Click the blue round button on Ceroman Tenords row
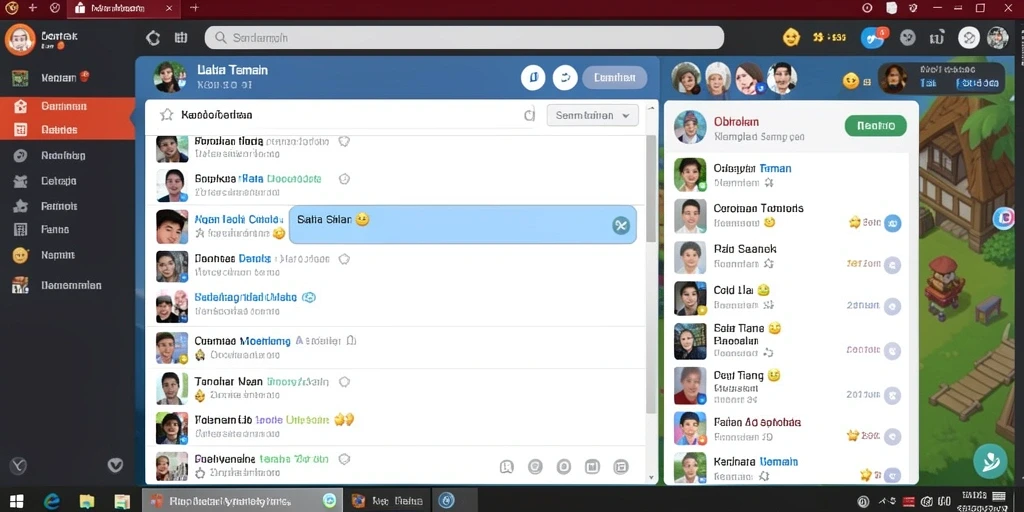The width and height of the screenshot is (1024, 512). [x=892, y=223]
